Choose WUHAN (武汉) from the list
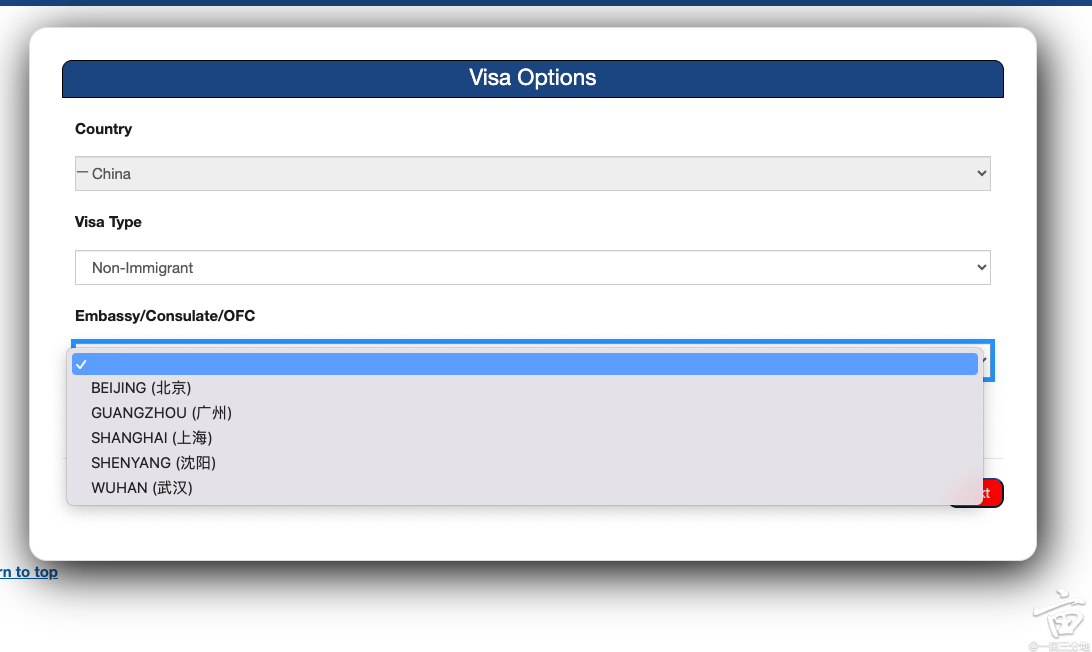This screenshot has width=1092, height=652. tap(141, 488)
